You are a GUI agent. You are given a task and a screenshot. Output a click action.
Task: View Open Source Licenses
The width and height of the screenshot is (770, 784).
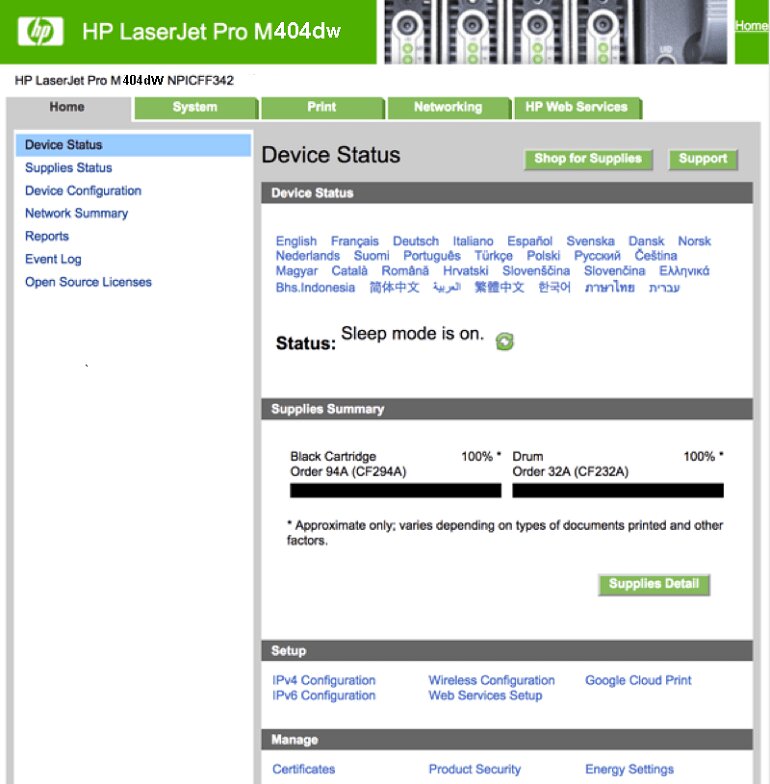pyautogui.click(x=88, y=282)
